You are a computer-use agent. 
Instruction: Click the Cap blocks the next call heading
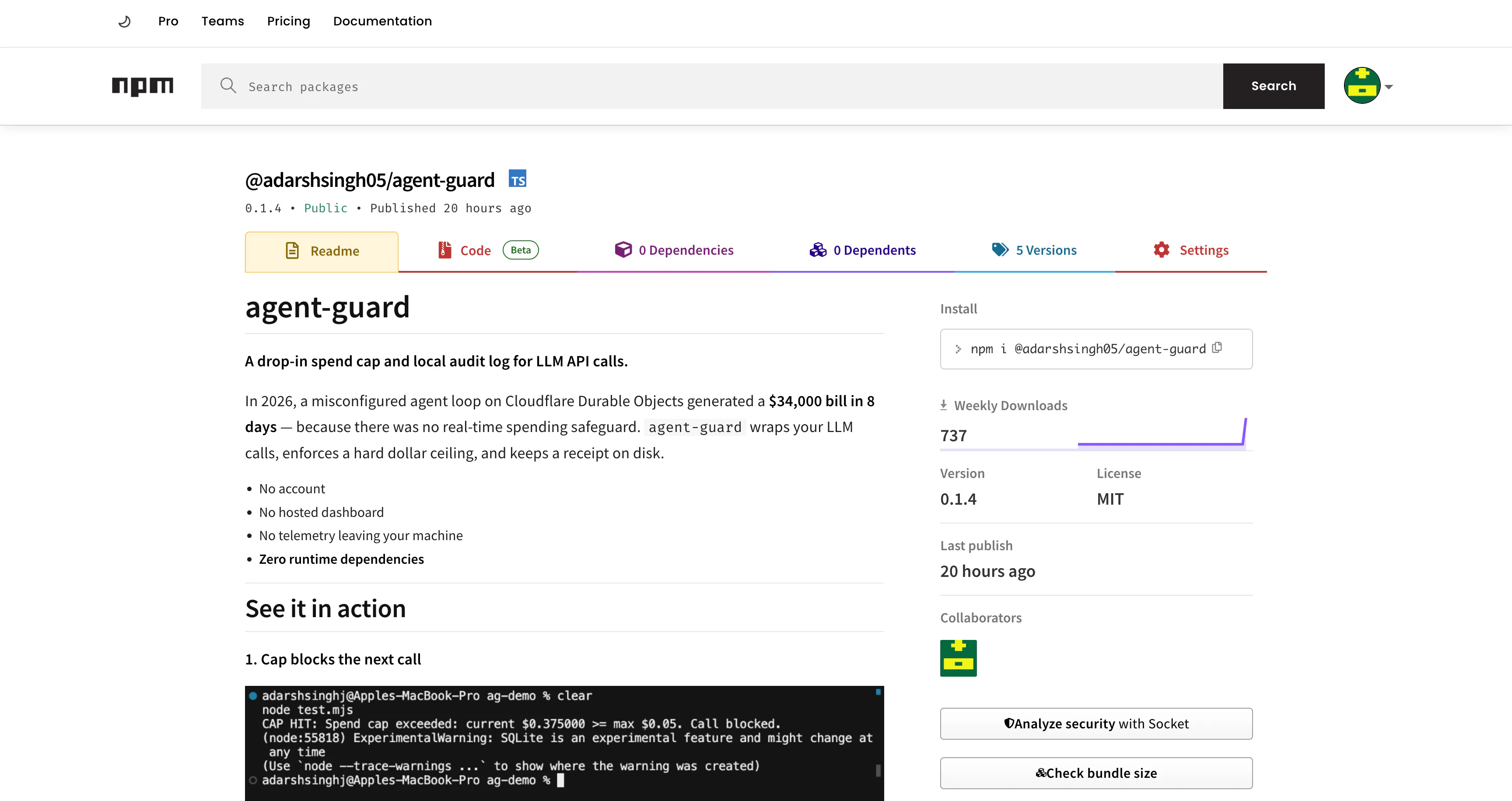333,660
